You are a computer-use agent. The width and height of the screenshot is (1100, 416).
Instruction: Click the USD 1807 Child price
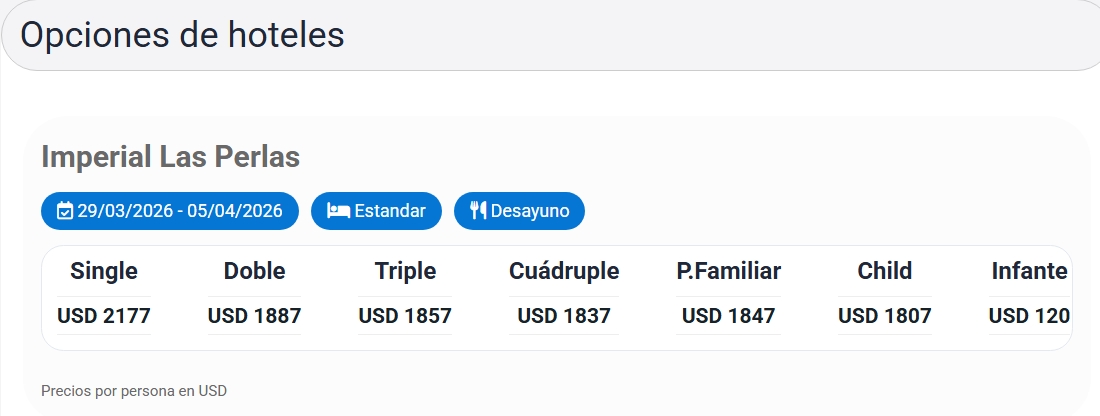(885, 316)
